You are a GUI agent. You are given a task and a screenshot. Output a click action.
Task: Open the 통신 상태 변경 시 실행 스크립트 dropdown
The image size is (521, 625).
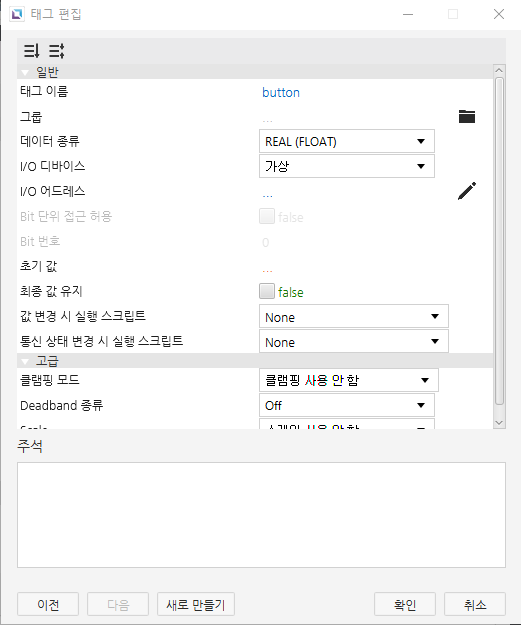(x=354, y=342)
